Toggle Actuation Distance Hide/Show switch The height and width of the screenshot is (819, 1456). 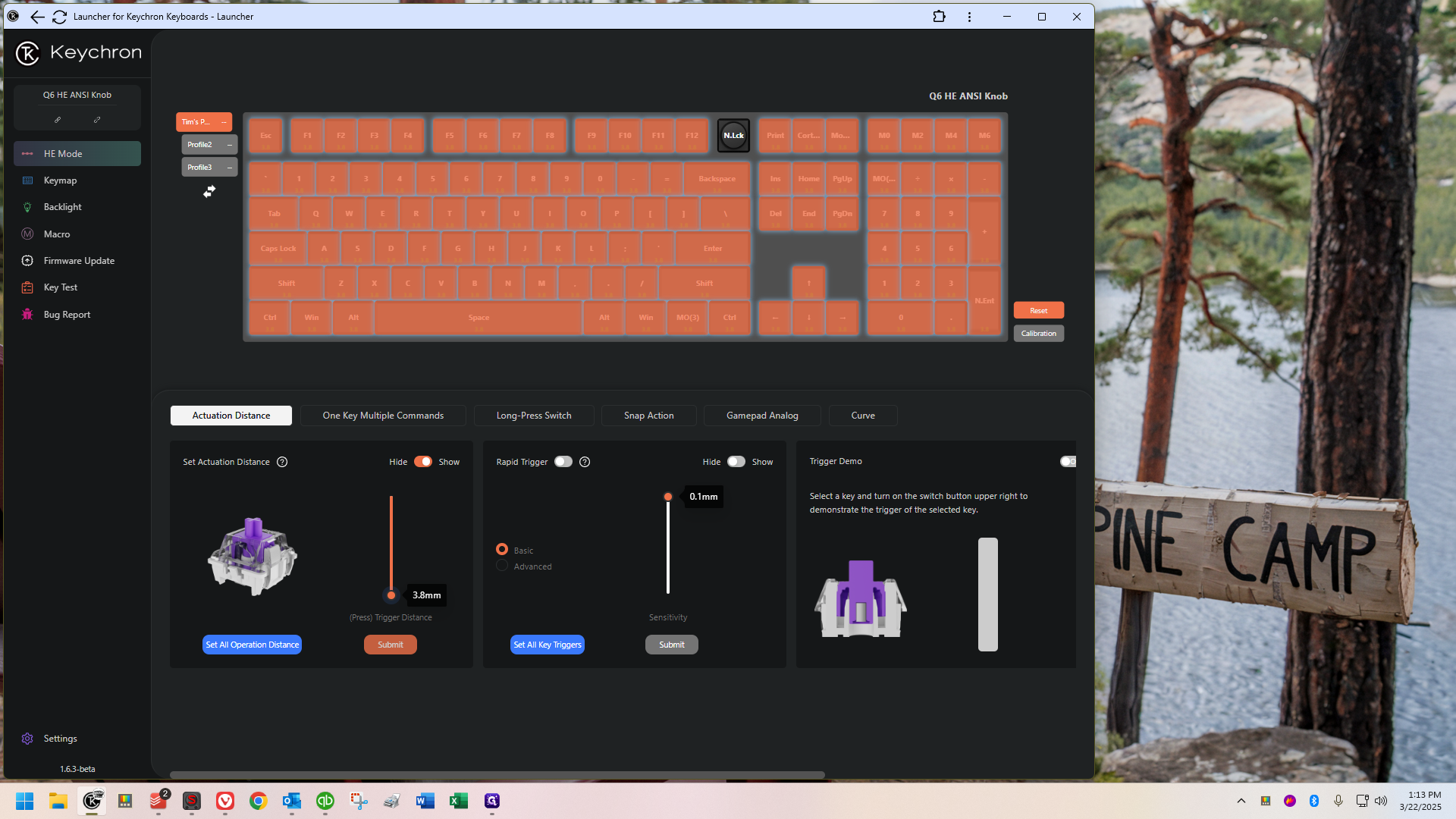click(x=423, y=462)
